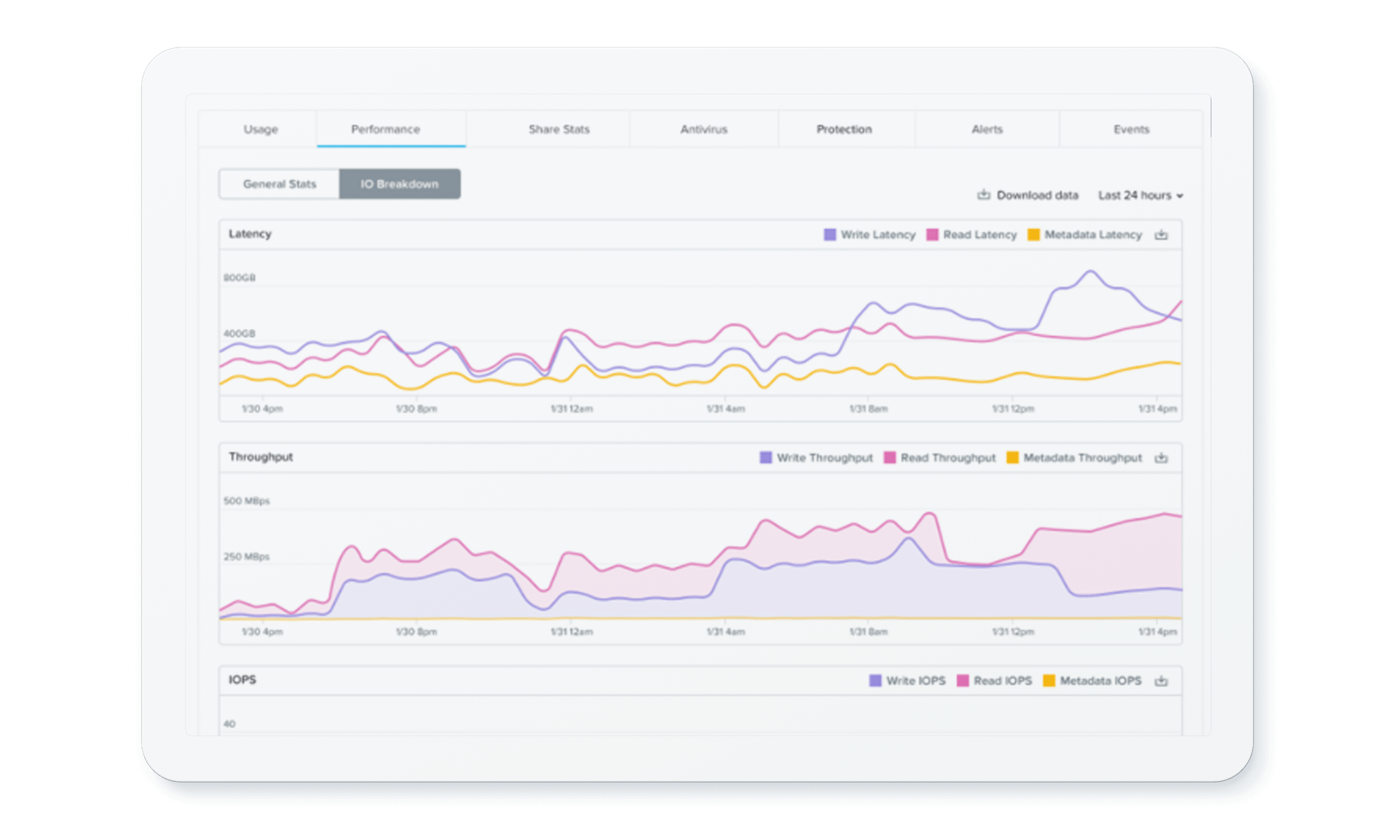Click download icon in Throughput chart header

(x=1161, y=458)
